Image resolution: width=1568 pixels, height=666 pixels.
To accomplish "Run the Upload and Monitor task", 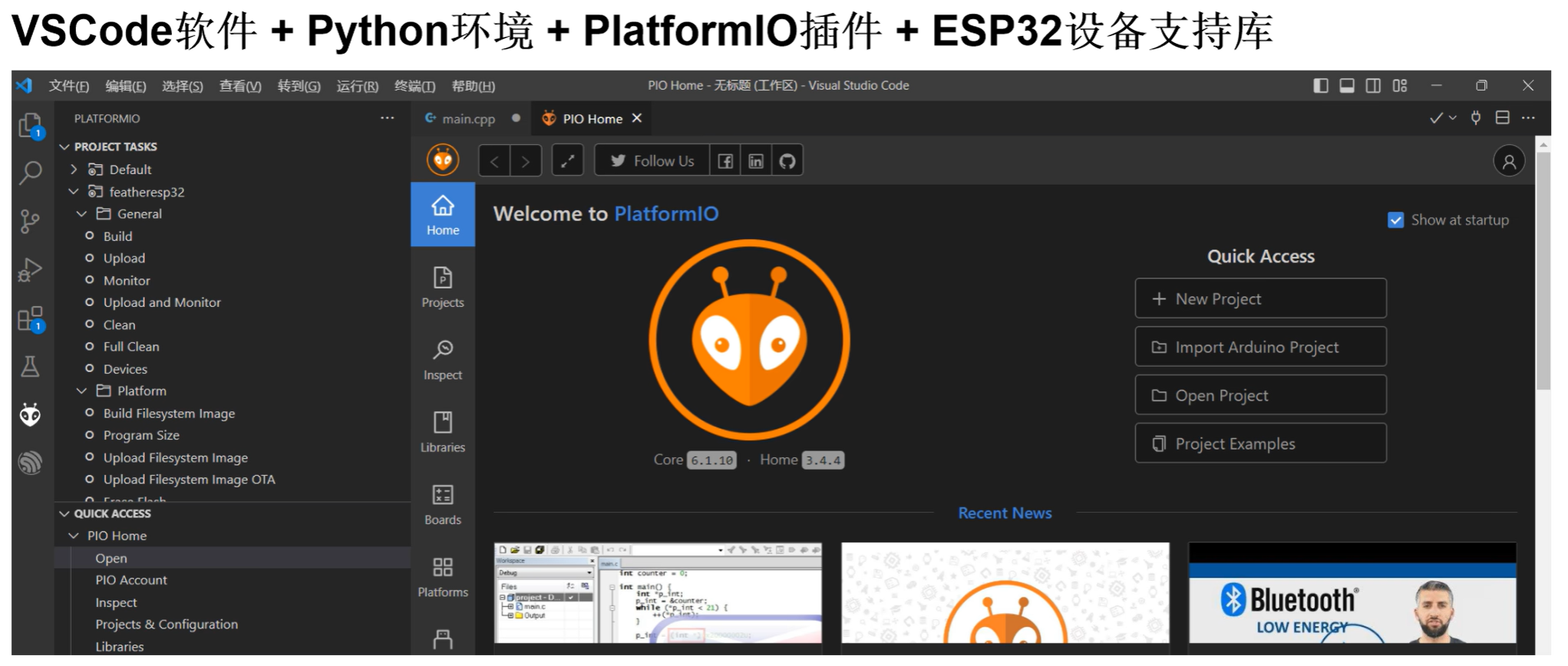I will [162, 302].
